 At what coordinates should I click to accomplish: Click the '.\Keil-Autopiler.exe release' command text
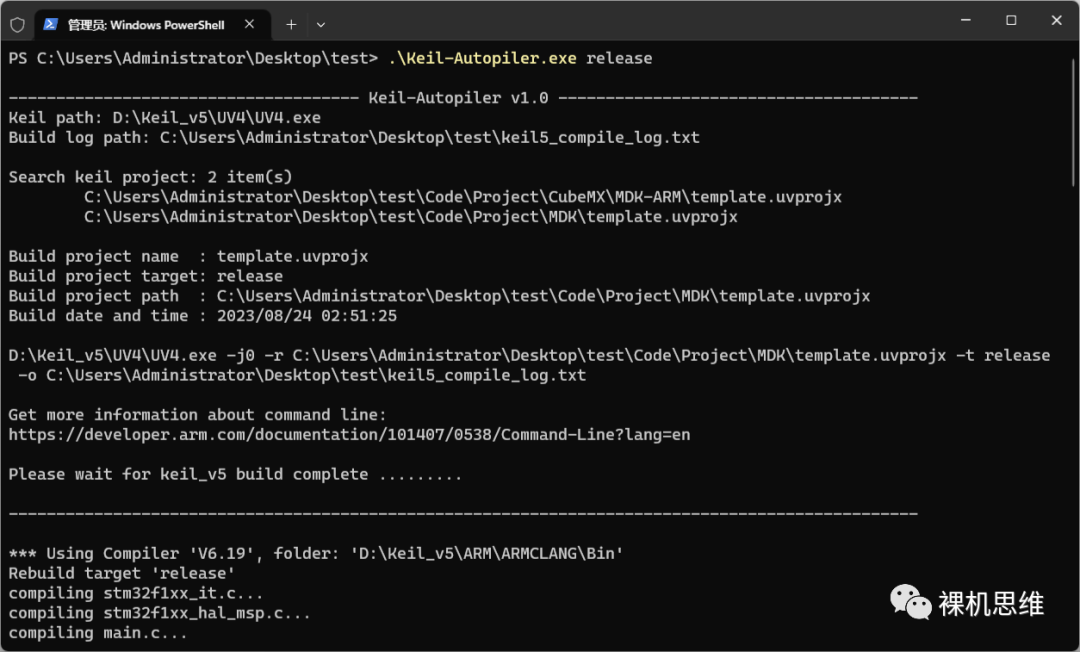coord(520,58)
